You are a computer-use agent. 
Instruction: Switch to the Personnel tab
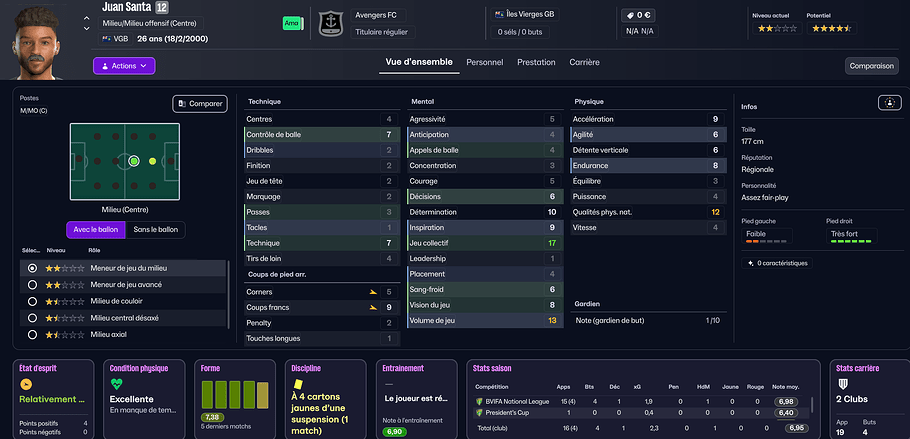click(484, 62)
